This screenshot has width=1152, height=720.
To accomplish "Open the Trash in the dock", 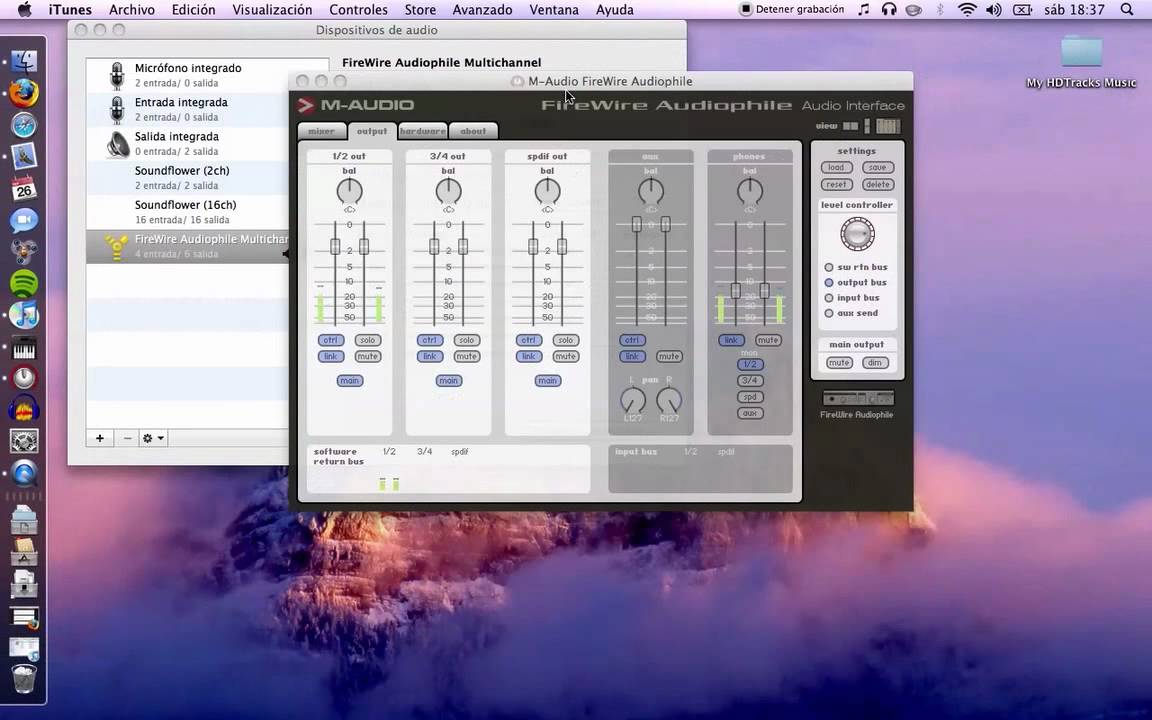I will pyautogui.click(x=24, y=678).
